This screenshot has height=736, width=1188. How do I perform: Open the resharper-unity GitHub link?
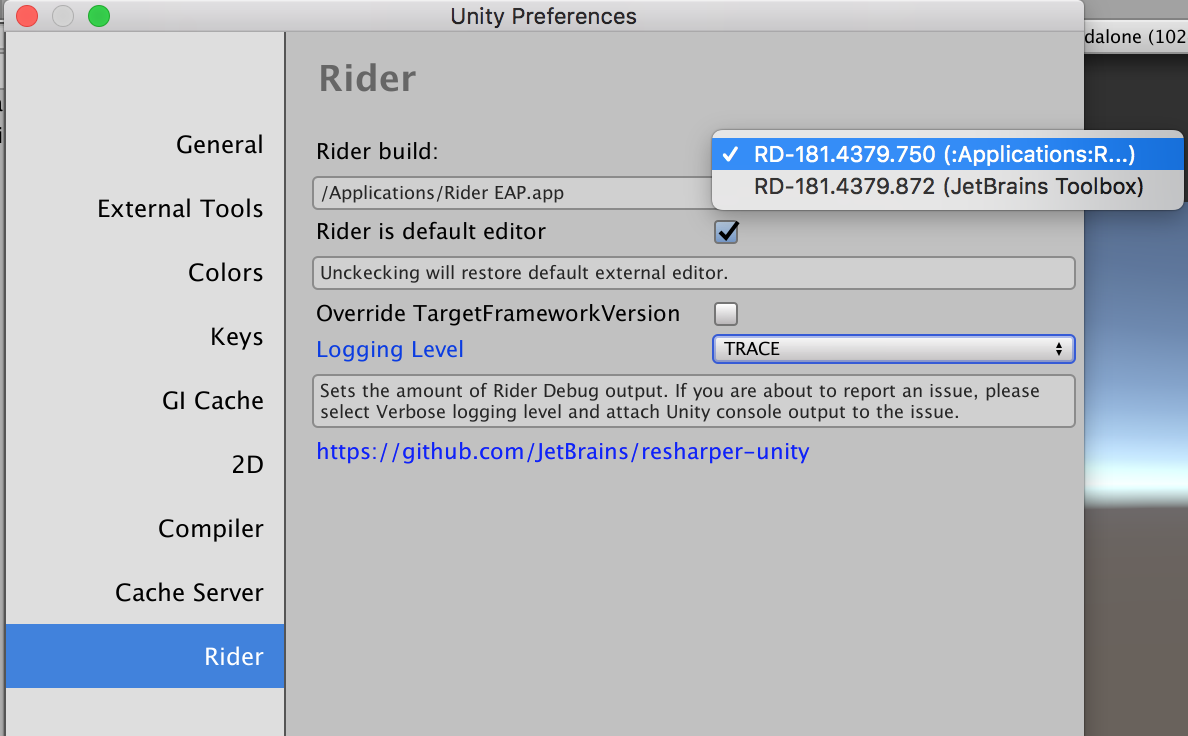(563, 451)
